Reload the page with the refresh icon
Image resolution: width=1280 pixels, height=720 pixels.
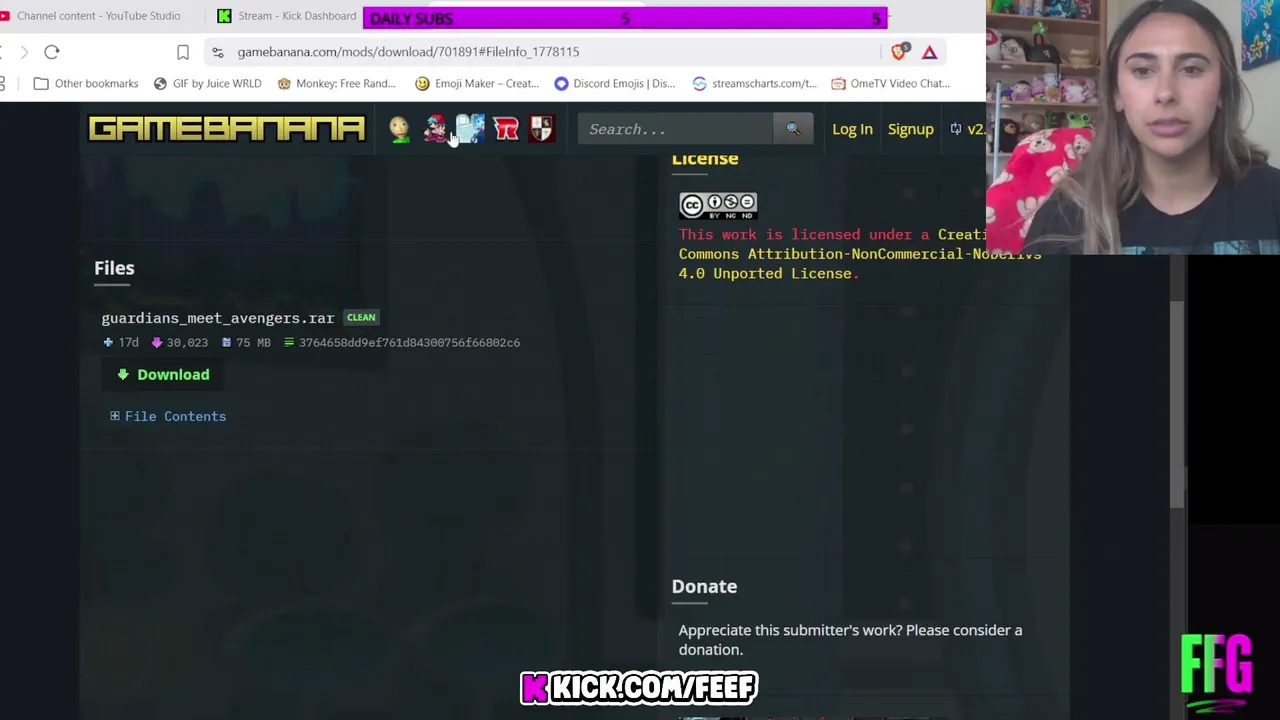(x=52, y=52)
